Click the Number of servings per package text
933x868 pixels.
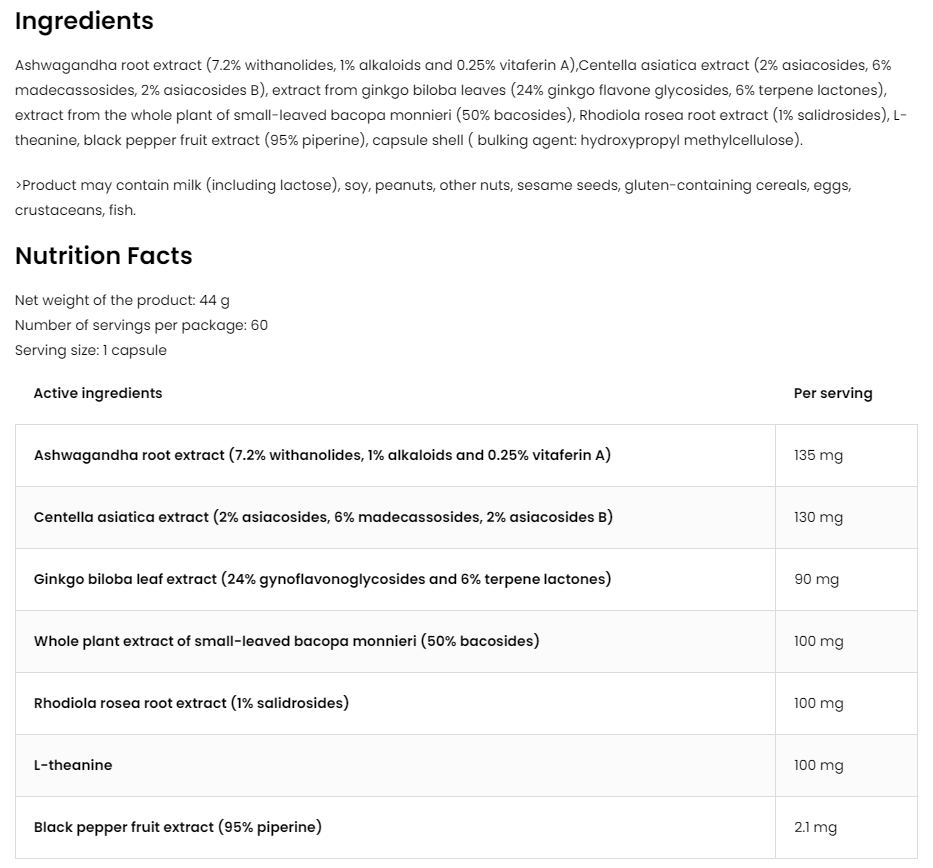click(141, 325)
